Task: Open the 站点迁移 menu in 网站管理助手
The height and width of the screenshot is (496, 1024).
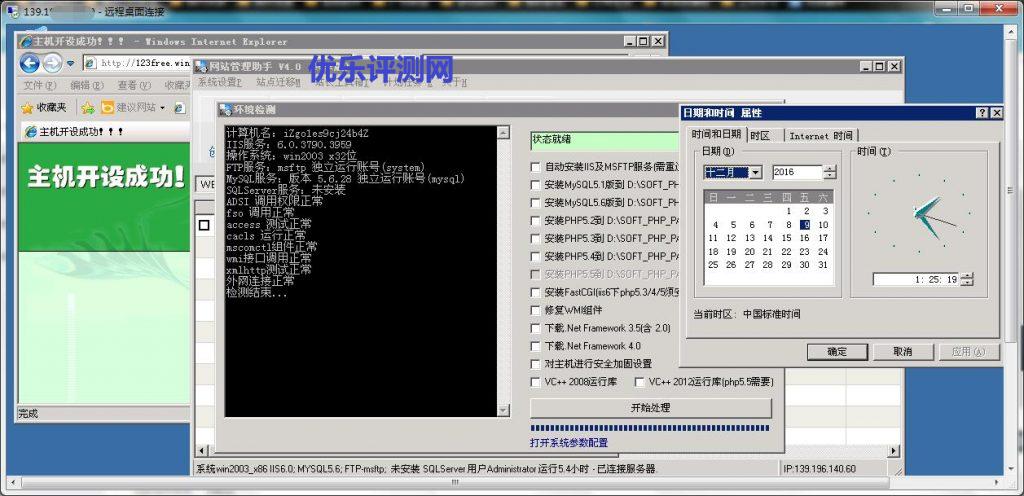Action: coord(278,82)
